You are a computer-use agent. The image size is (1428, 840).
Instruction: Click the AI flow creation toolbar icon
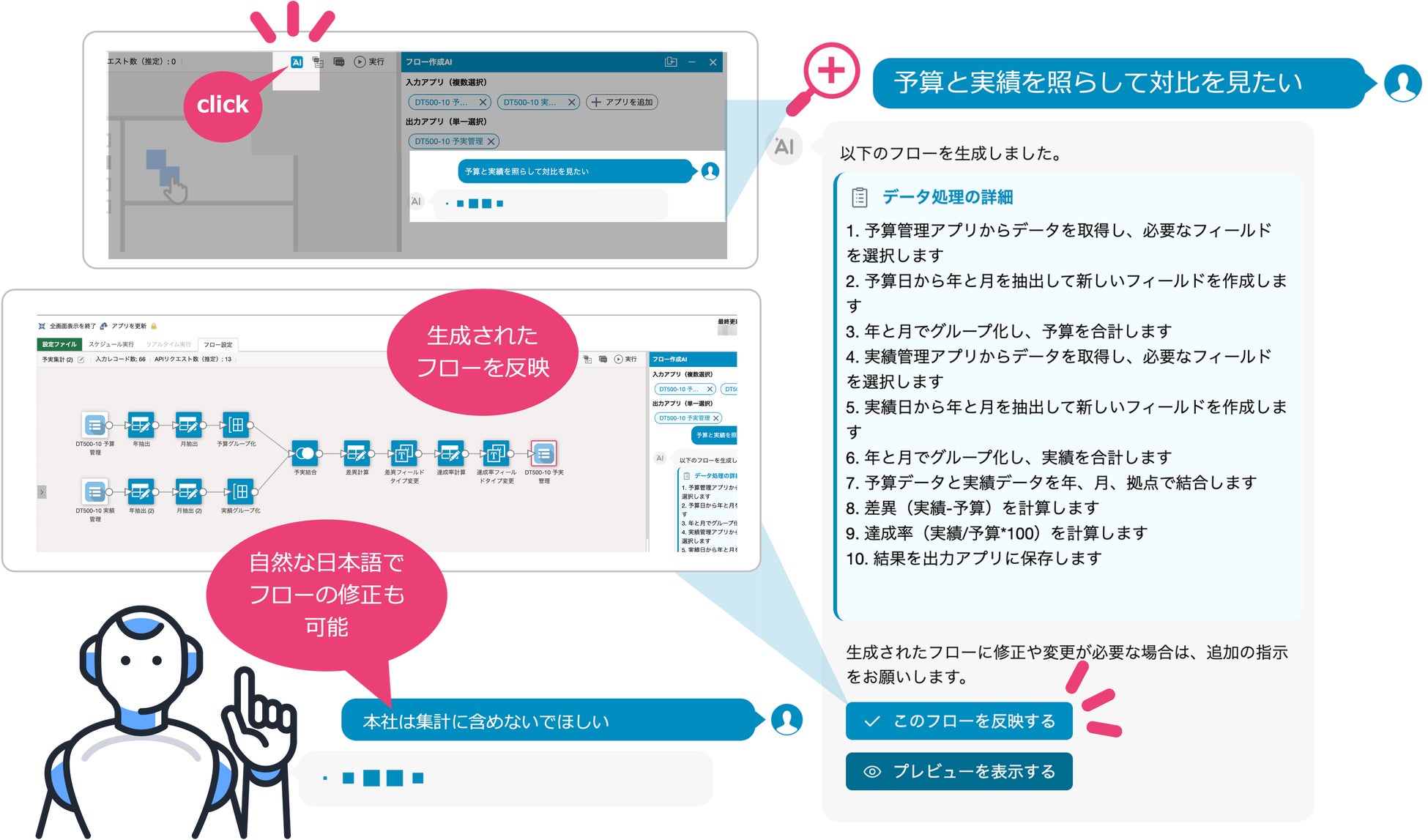click(x=297, y=62)
